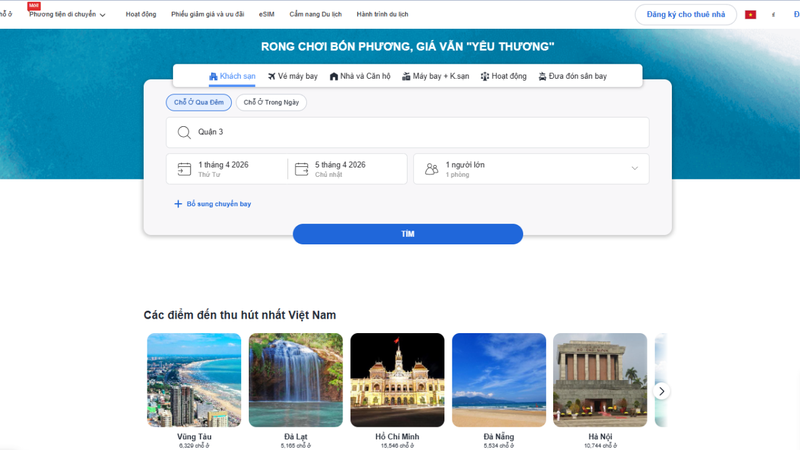
Task: Click the guests people icon
Action: tap(432, 169)
